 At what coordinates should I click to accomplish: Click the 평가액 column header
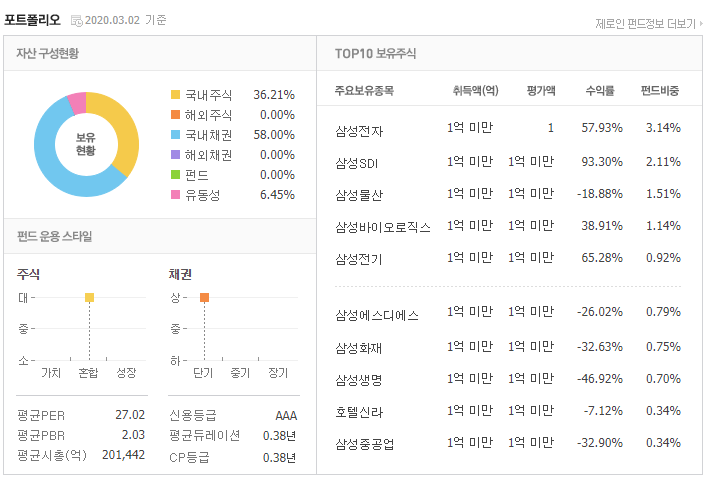541,90
